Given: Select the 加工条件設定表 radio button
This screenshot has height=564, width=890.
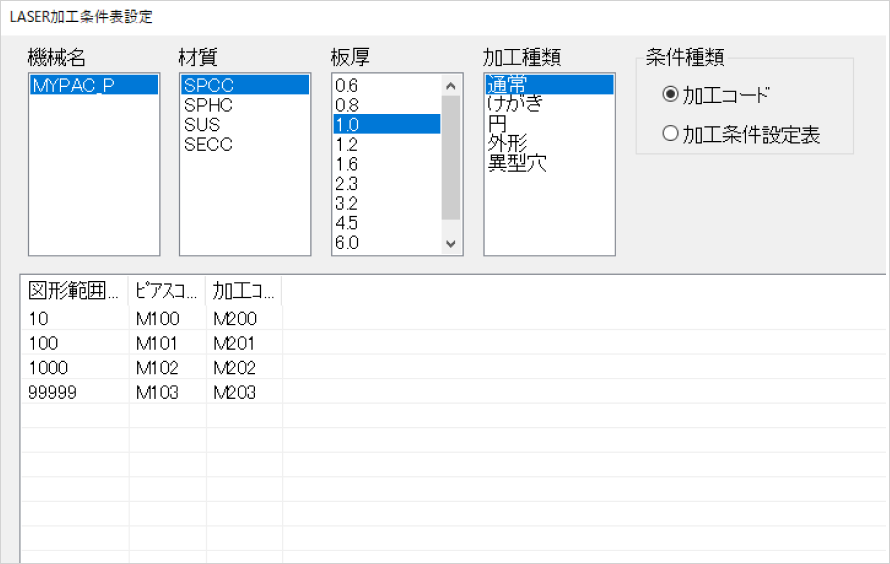Looking at the screenshot, I should (x=670, y=135).
